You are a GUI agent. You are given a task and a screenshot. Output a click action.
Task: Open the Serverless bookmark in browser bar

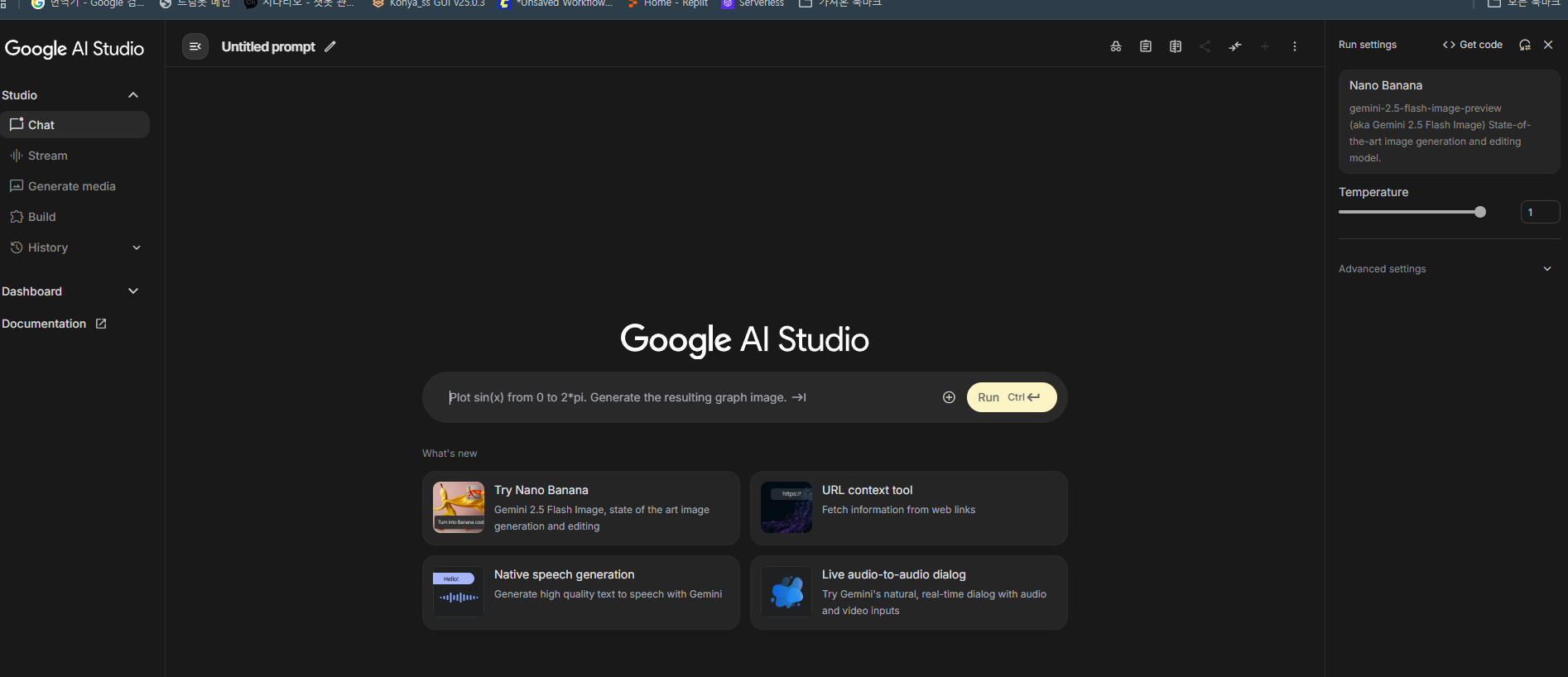[753, 3]
